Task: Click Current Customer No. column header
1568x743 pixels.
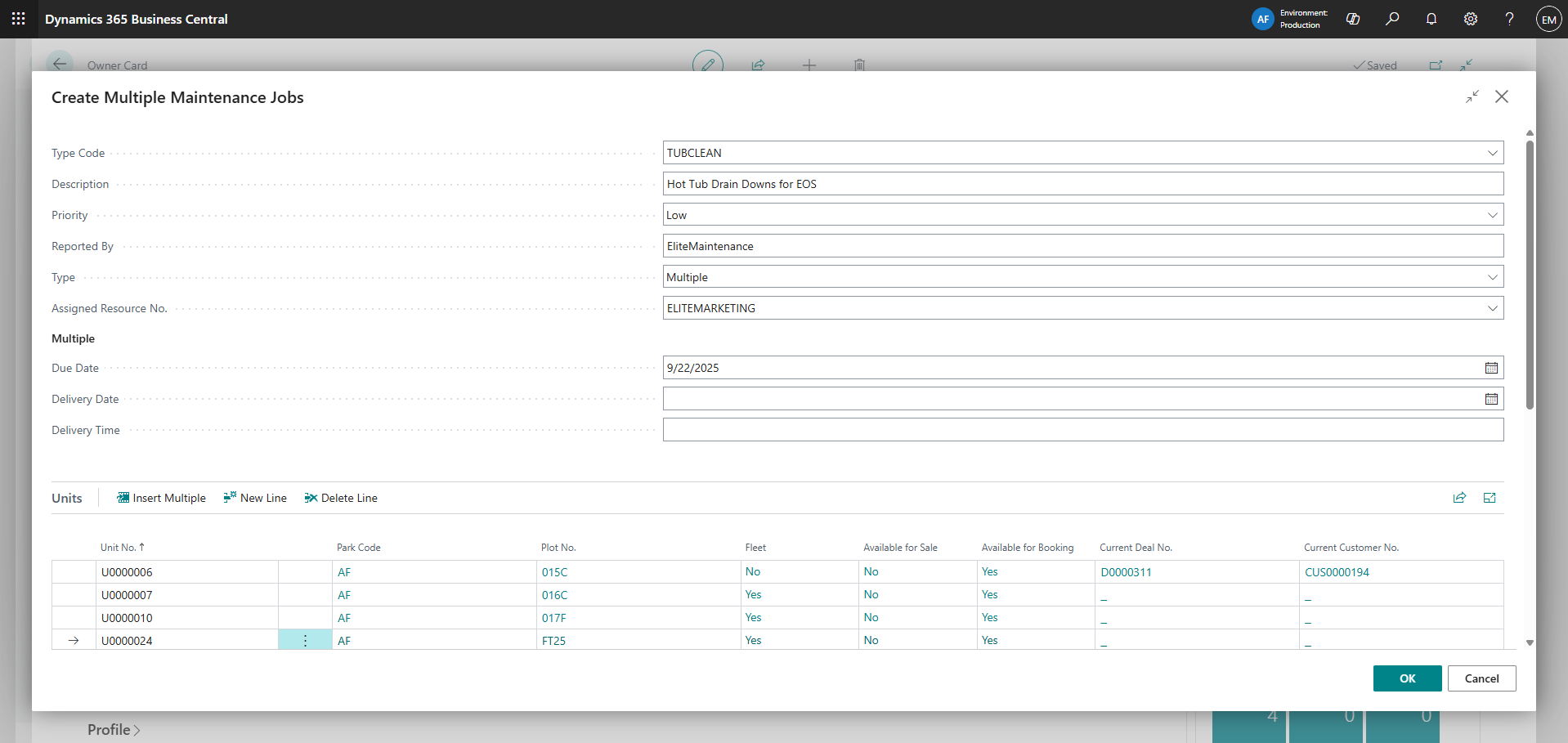Action: [1351, 548]
